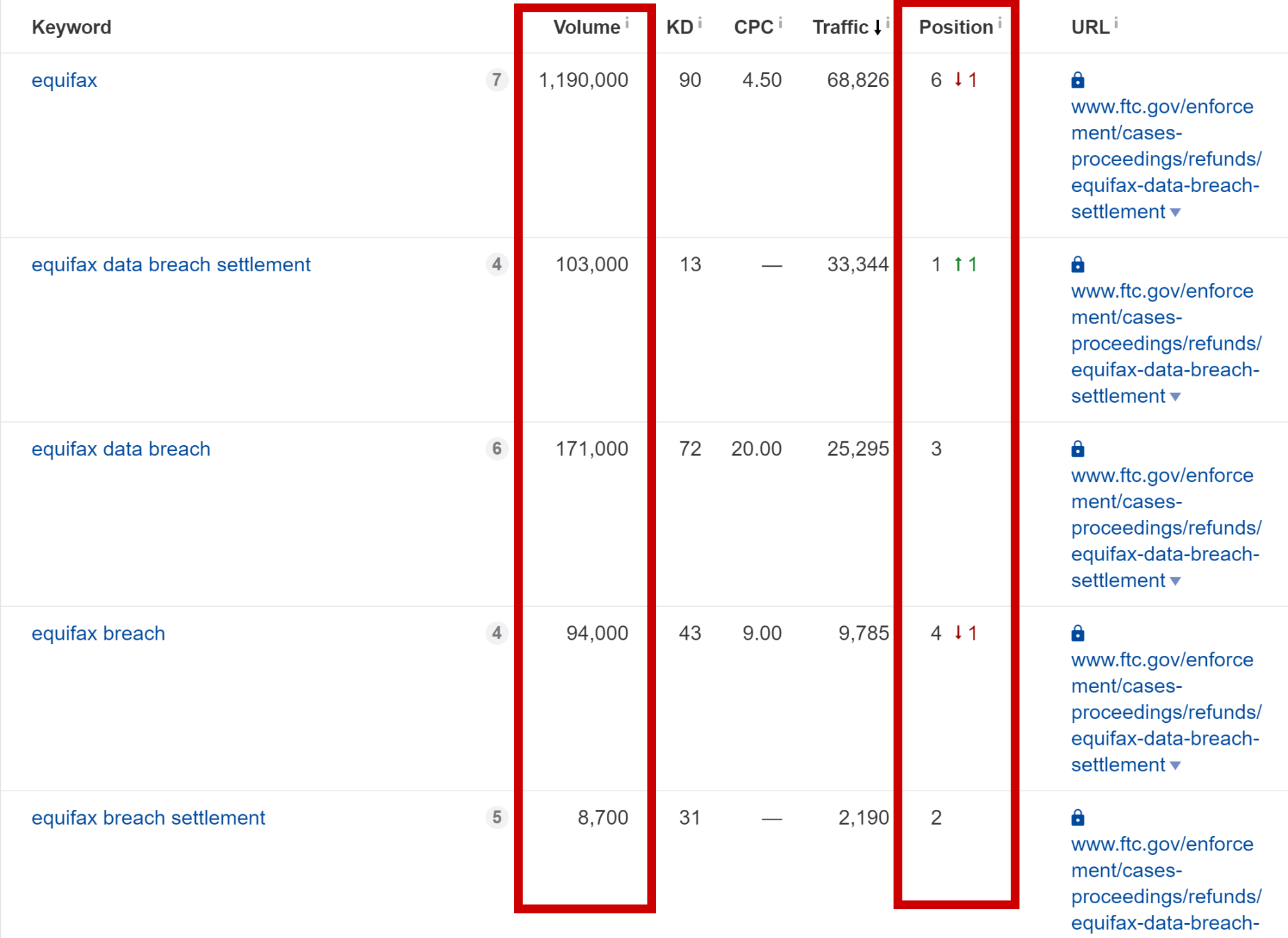Click the red down-arrow position indicator for equifax
Image resolution: width=1288 pixels, height=938 pixels.
pyautogui.click(x=958, y=80)
